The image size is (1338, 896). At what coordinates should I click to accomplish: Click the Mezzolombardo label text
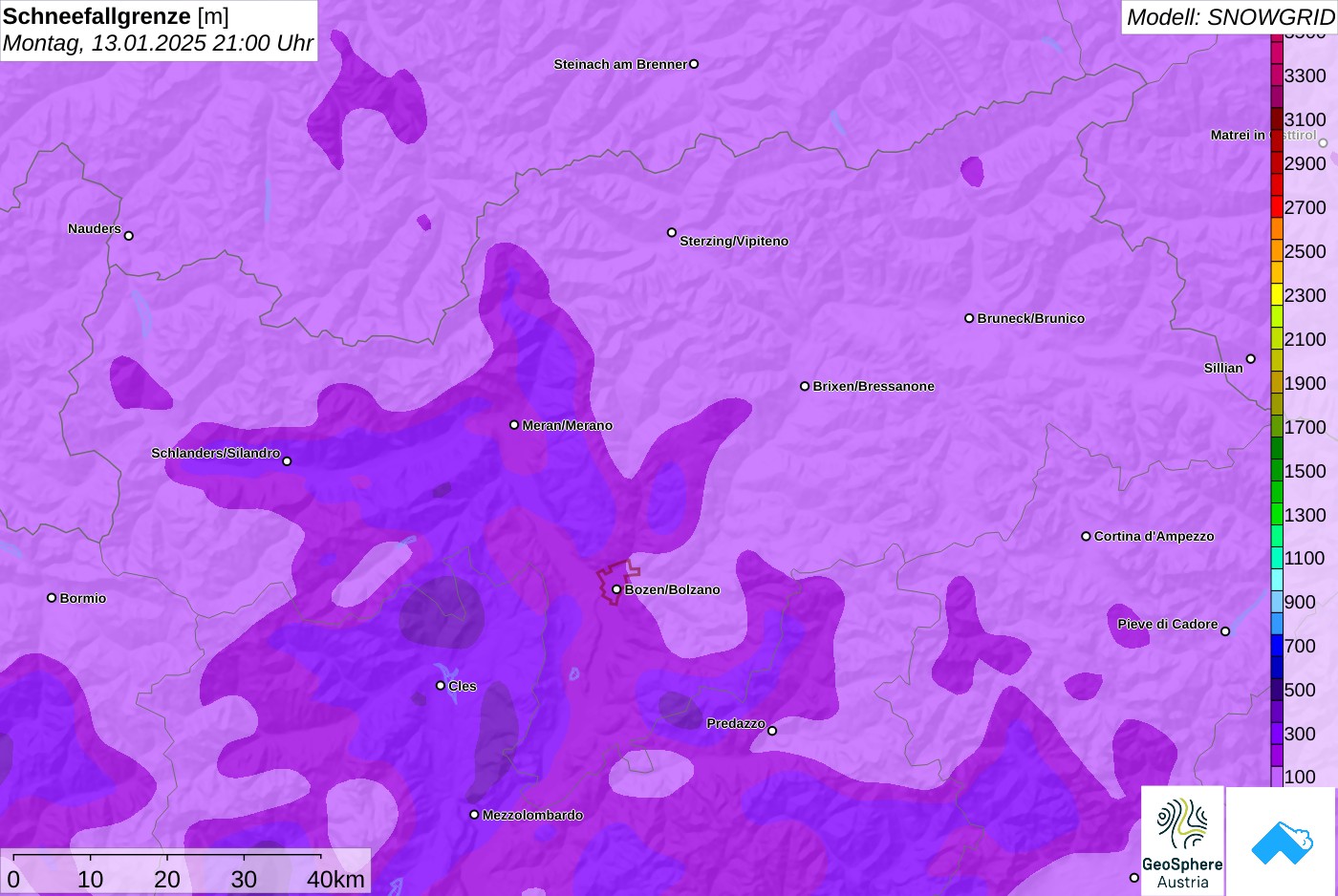(532, 815)
